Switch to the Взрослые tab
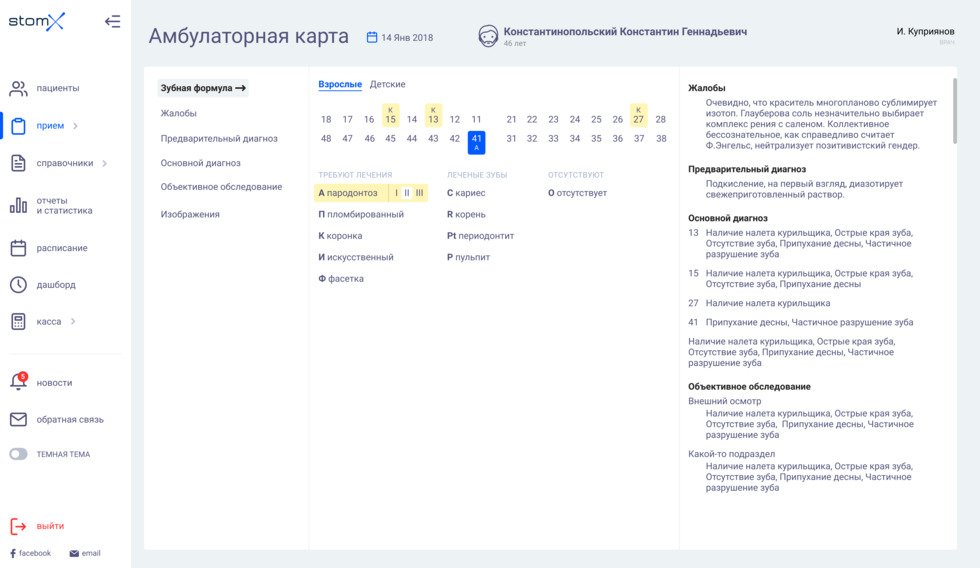Screen dimensions: 980x568 340,84
